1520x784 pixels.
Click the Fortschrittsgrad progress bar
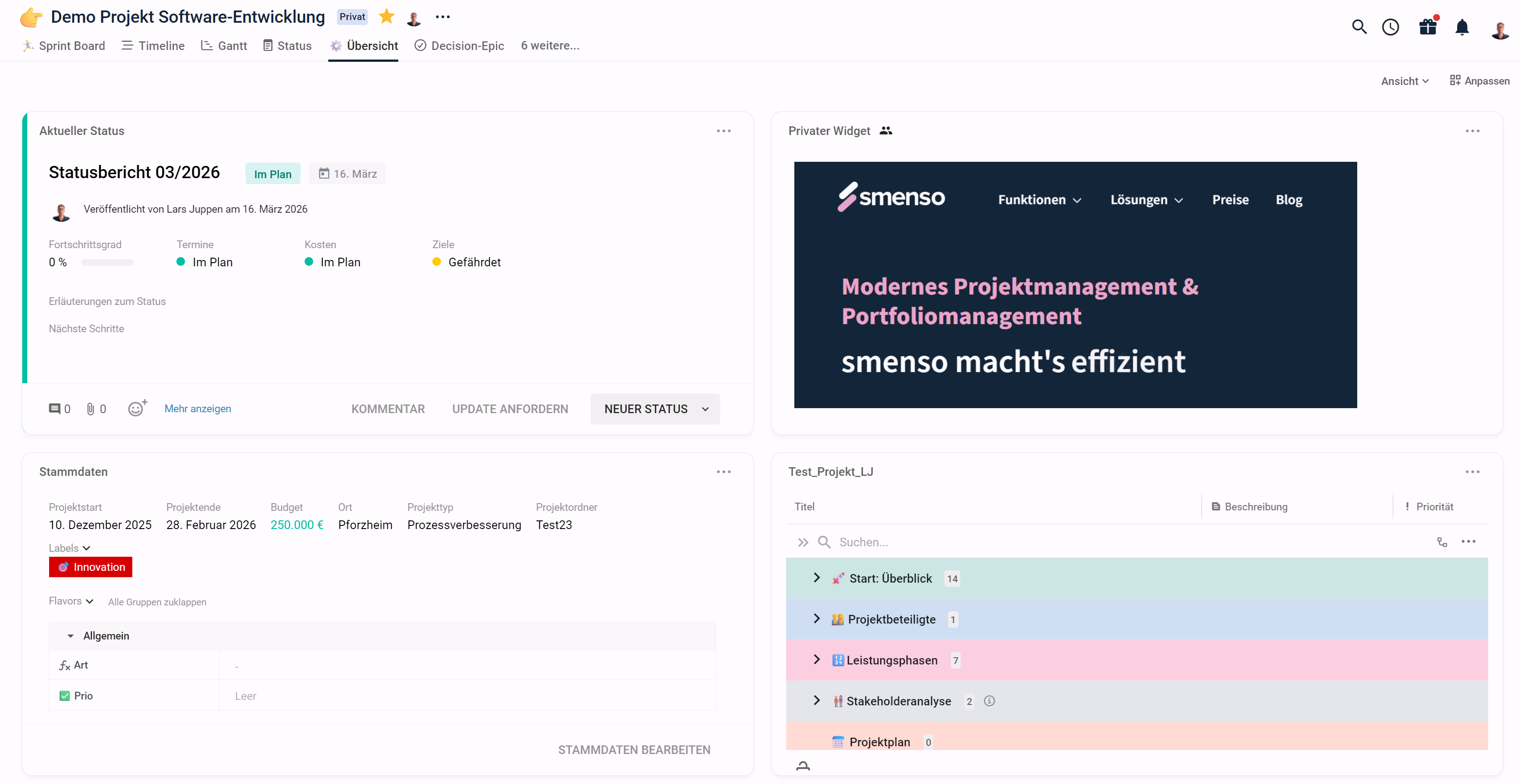[x=107, y=263]
